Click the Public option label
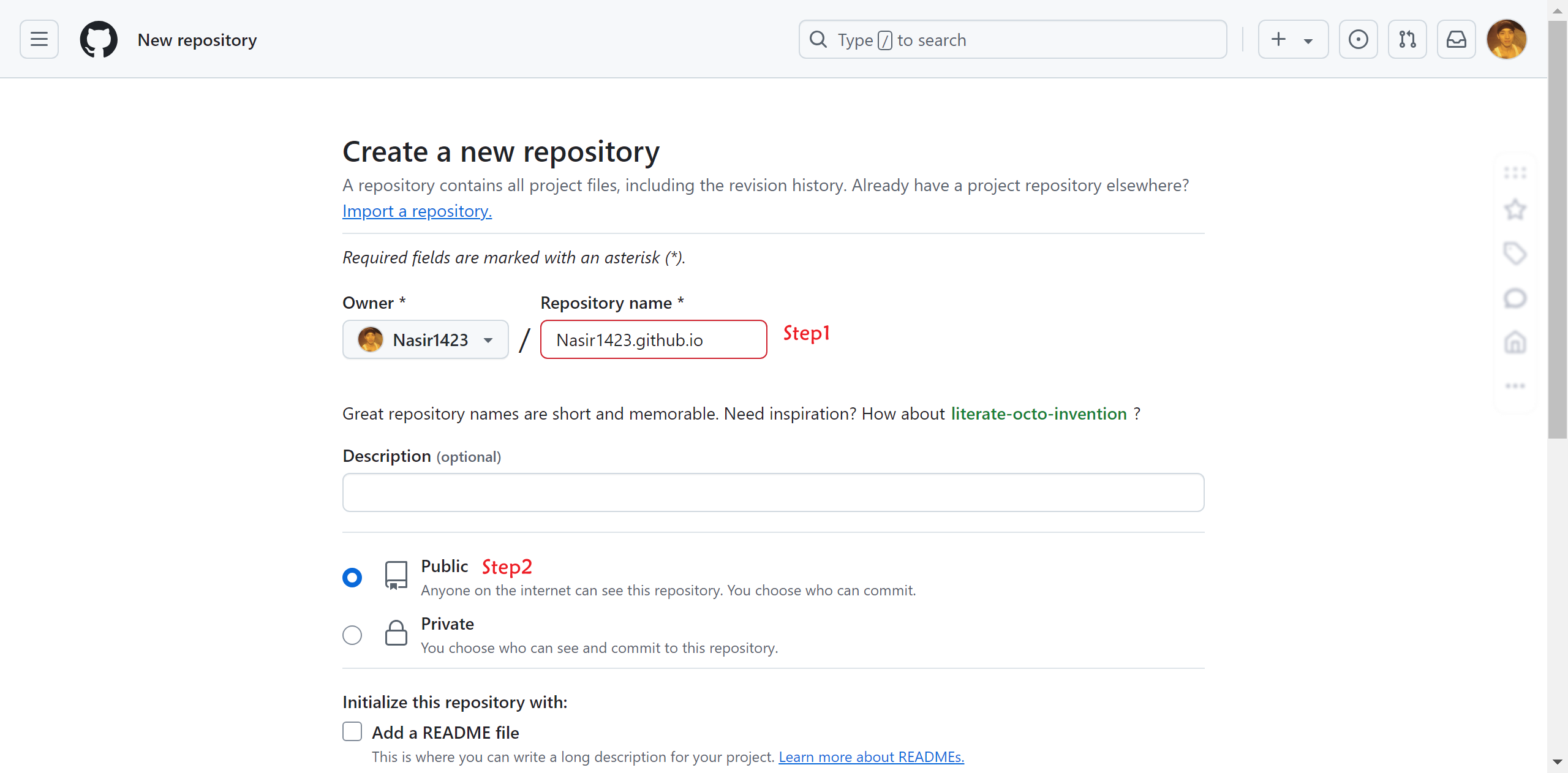The width and height of the screenshot is (1568, 773). 445,566
